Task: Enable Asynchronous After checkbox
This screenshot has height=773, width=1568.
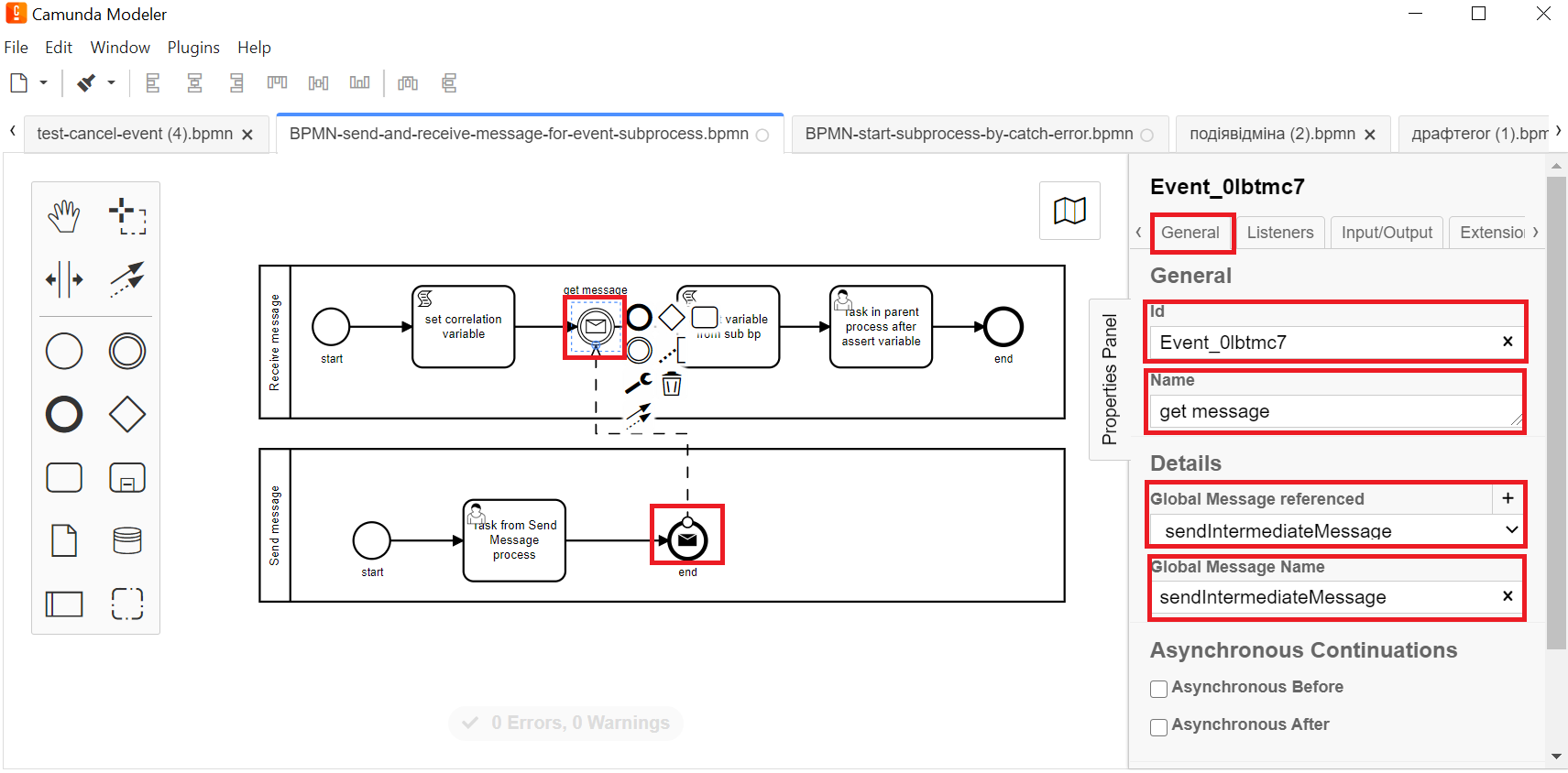Action: coord(1159,726)
